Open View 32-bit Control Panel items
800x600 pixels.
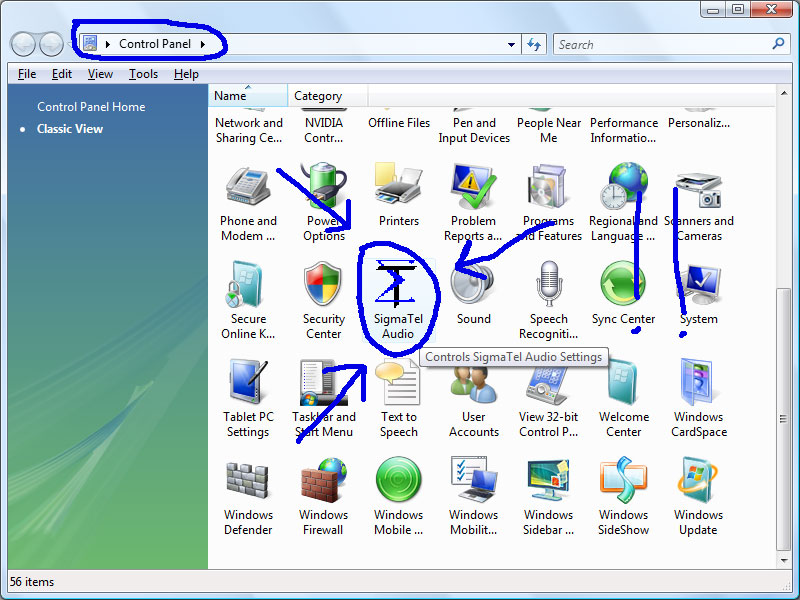[x=548, y=399]
